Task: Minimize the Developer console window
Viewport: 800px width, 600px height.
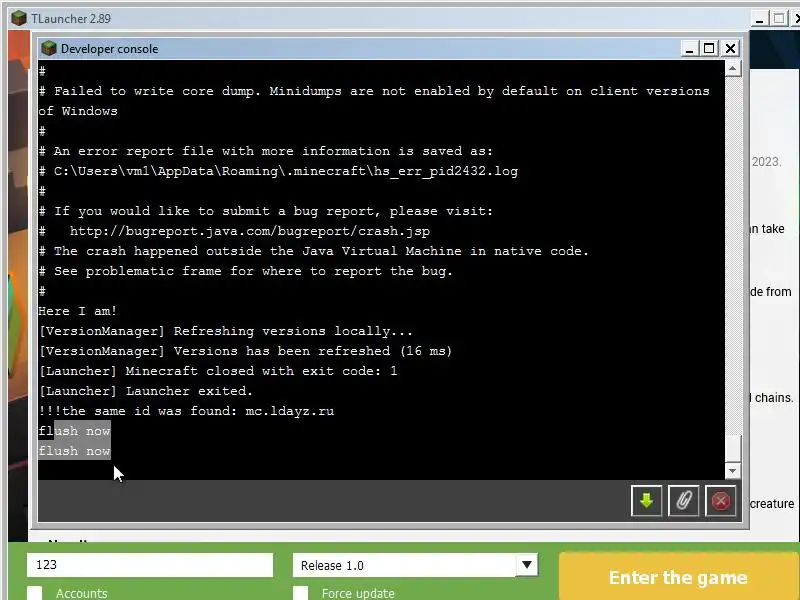Action: click(689, 48)
